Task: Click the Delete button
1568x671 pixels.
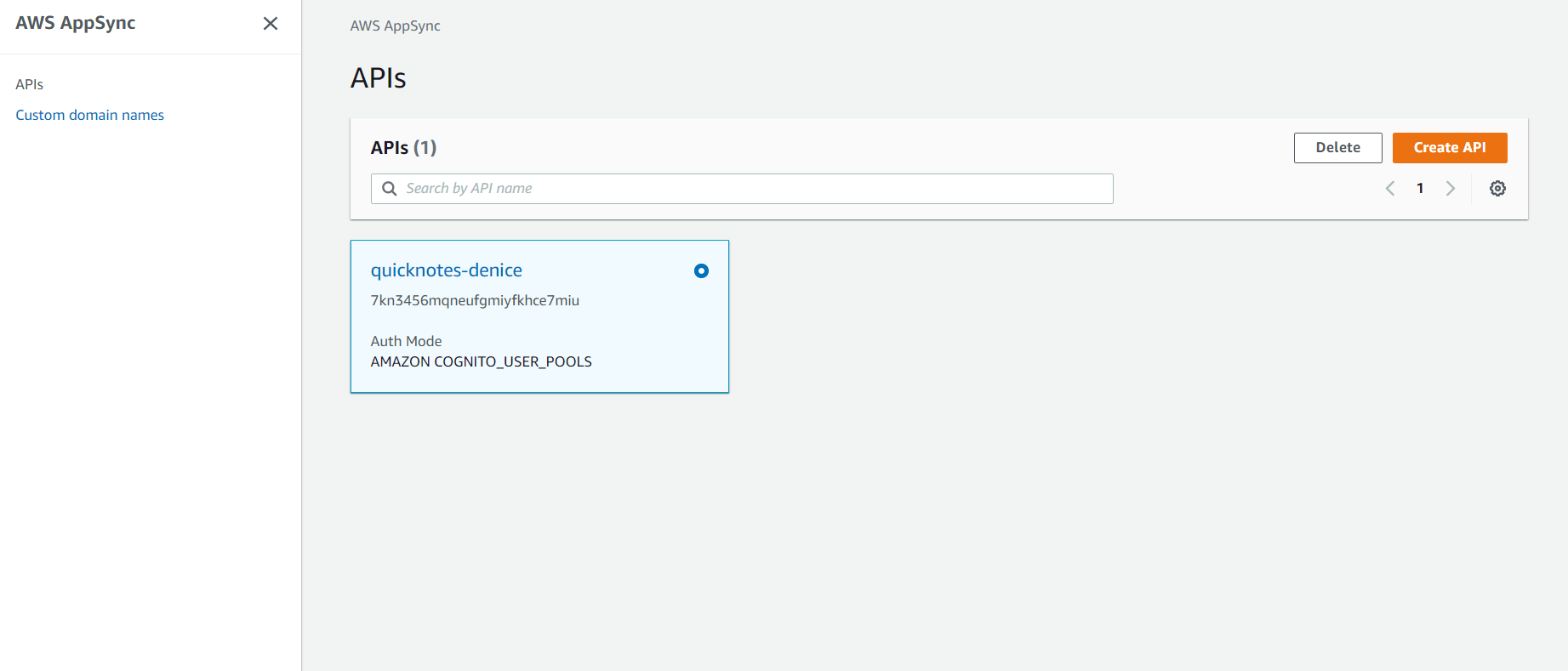Action: [x=1337, y=148]
